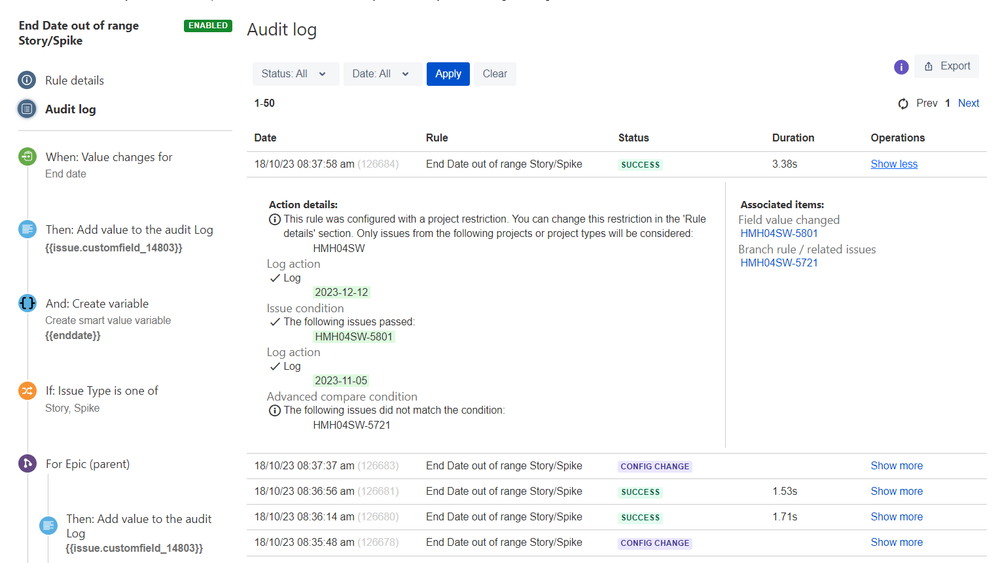The image size is (998, 563).
Task: Click the purple For Epic branch icon
Action: [x=27, y=464]
